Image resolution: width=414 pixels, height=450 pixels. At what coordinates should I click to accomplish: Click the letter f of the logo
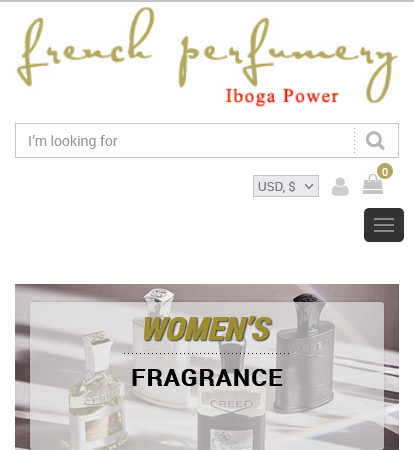[x=33, y=52]
